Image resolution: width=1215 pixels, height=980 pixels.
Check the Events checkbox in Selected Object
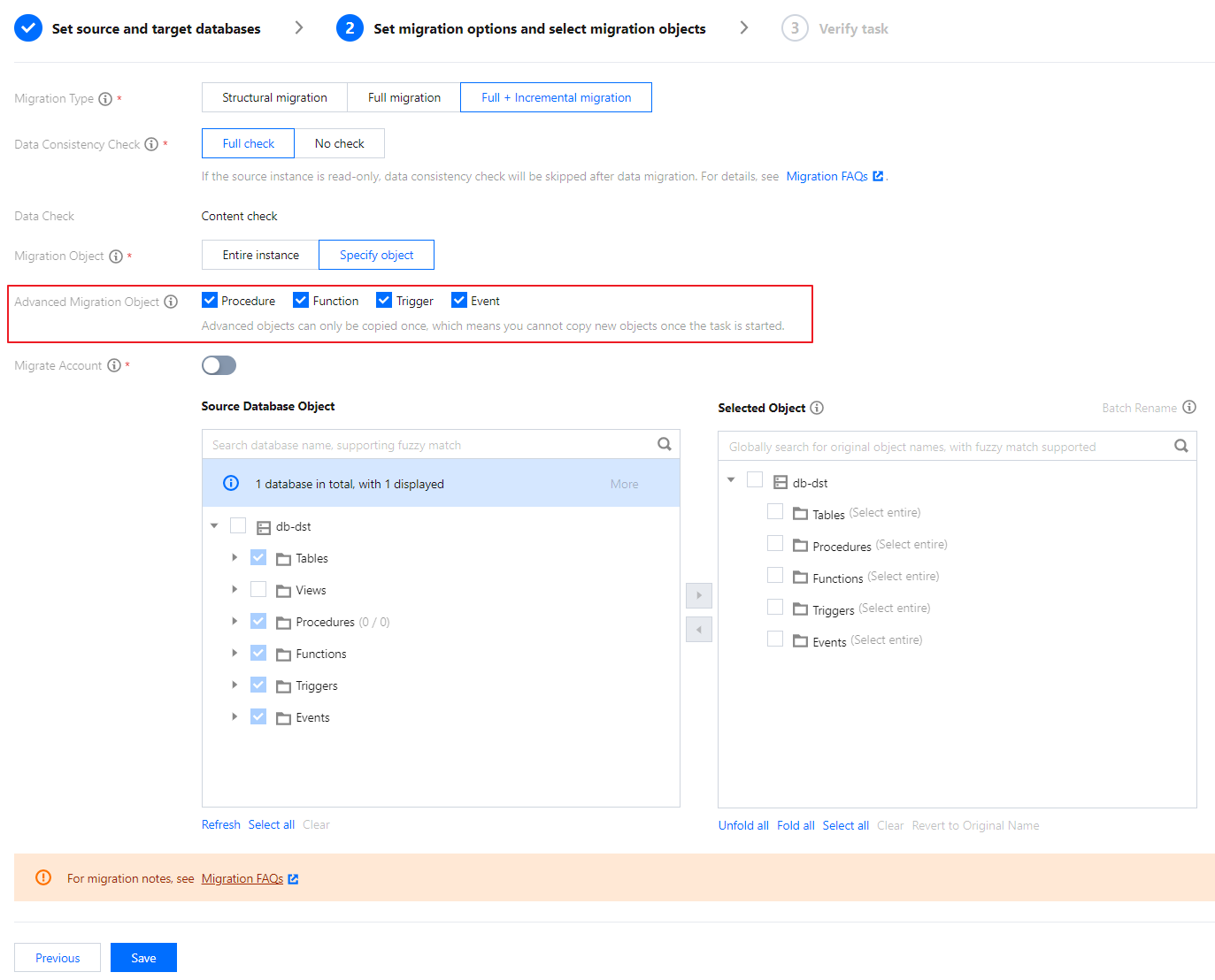[x=775, y=639]
